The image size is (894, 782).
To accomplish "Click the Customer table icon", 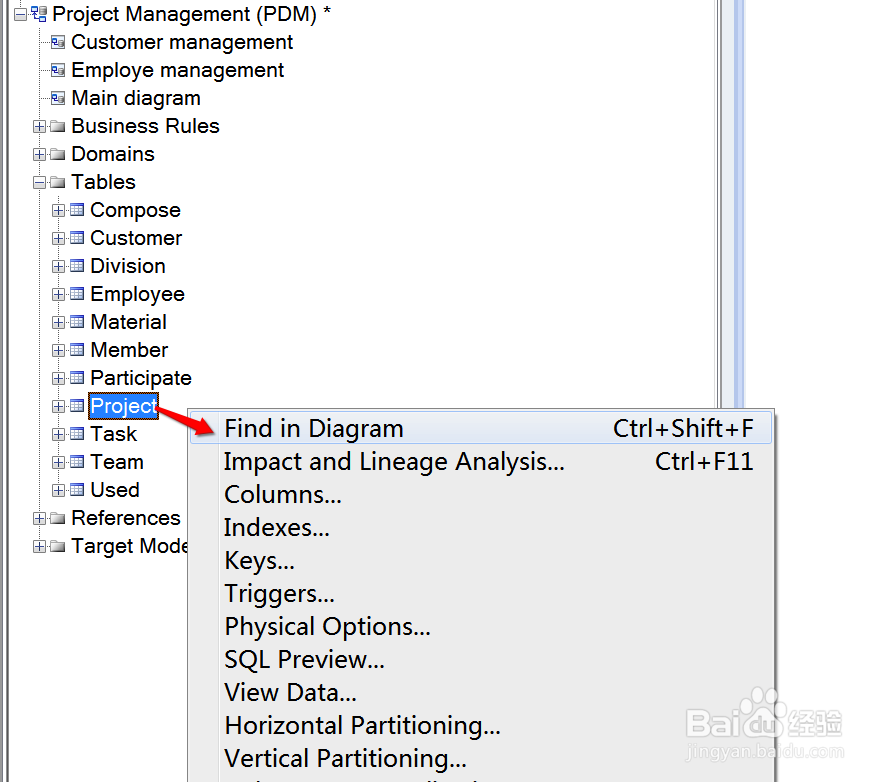I will coord(77,238).
